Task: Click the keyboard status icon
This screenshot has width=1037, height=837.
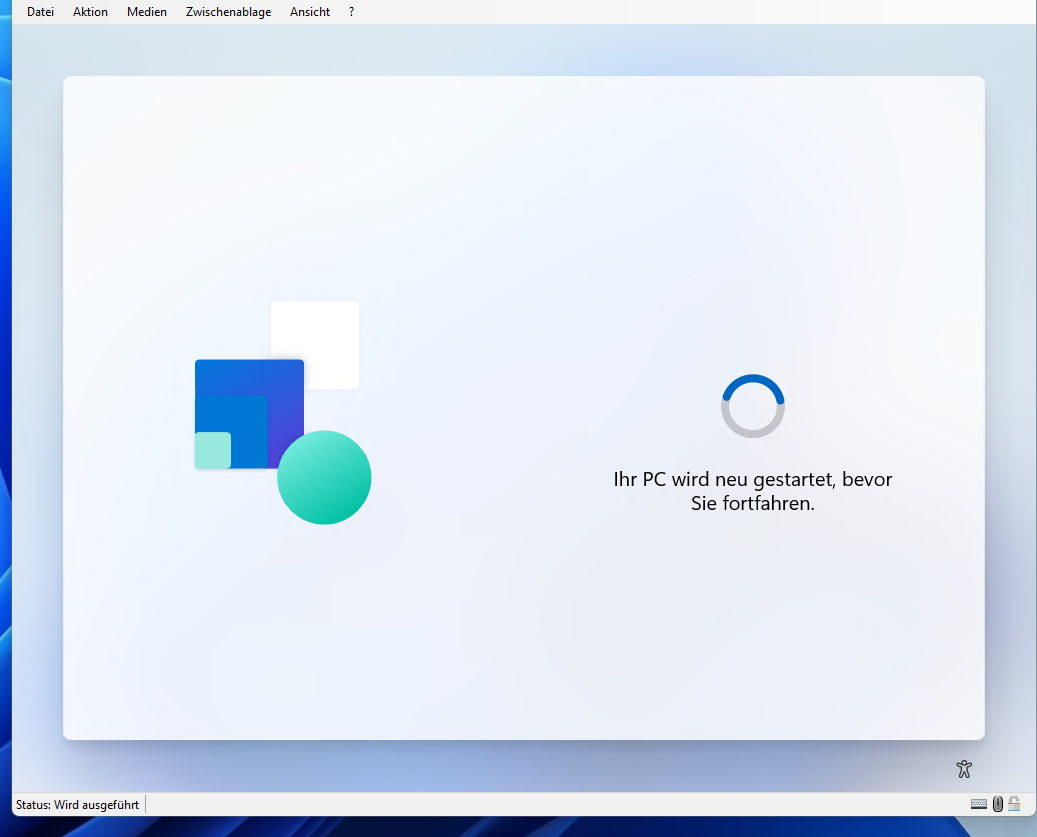Action: 979,804
